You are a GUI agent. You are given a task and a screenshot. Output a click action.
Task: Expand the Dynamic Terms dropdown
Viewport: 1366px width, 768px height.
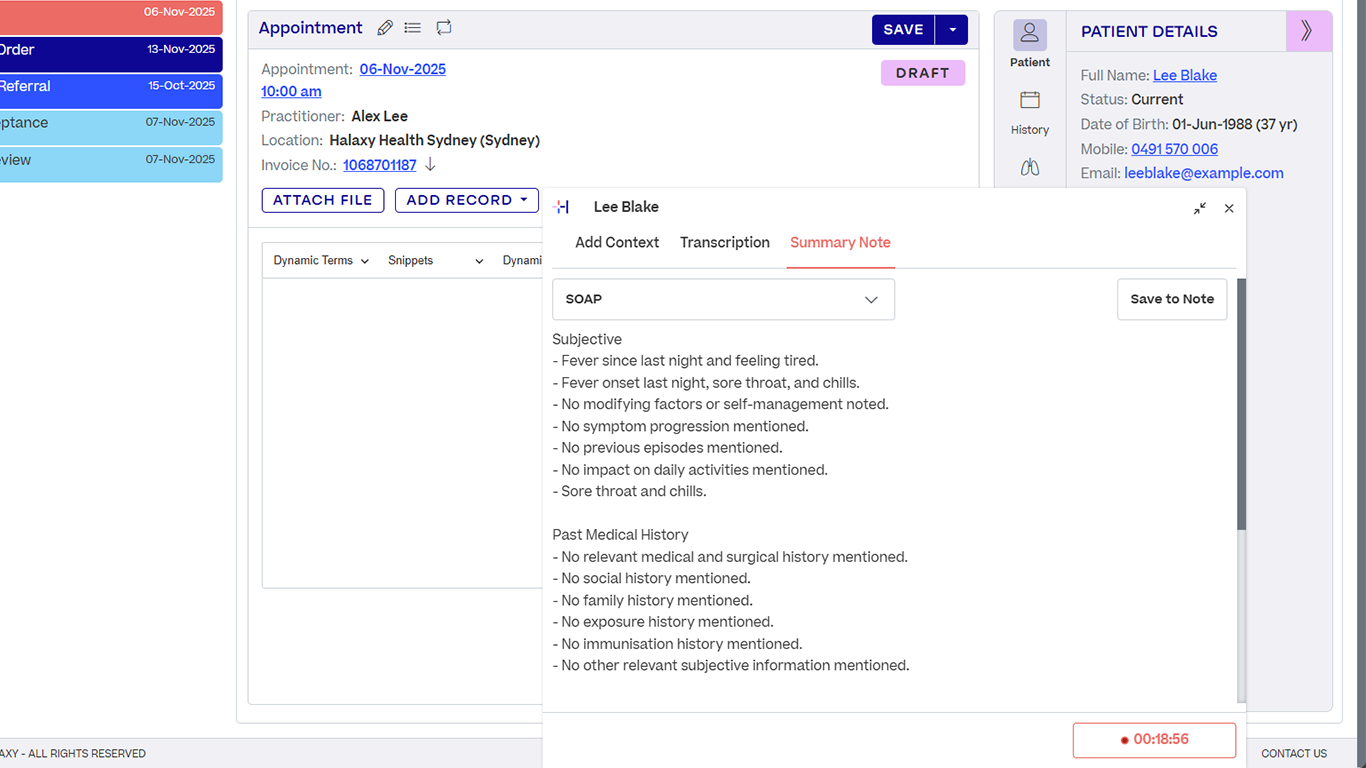(321, 260)
